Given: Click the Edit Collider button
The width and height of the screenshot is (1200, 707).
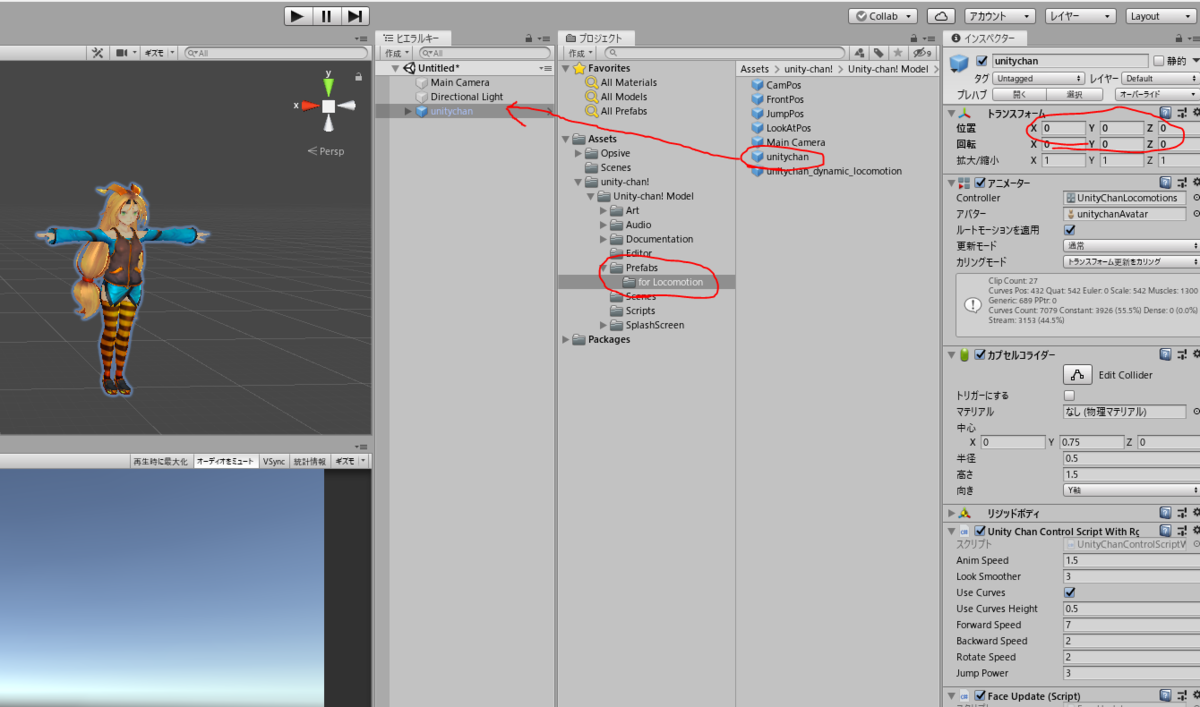Looking at the screenshot, I should pyautogui.click(x=1076, y=375).
